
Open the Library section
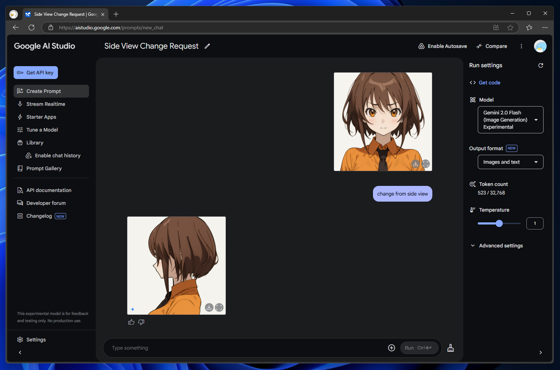point(35,142)
